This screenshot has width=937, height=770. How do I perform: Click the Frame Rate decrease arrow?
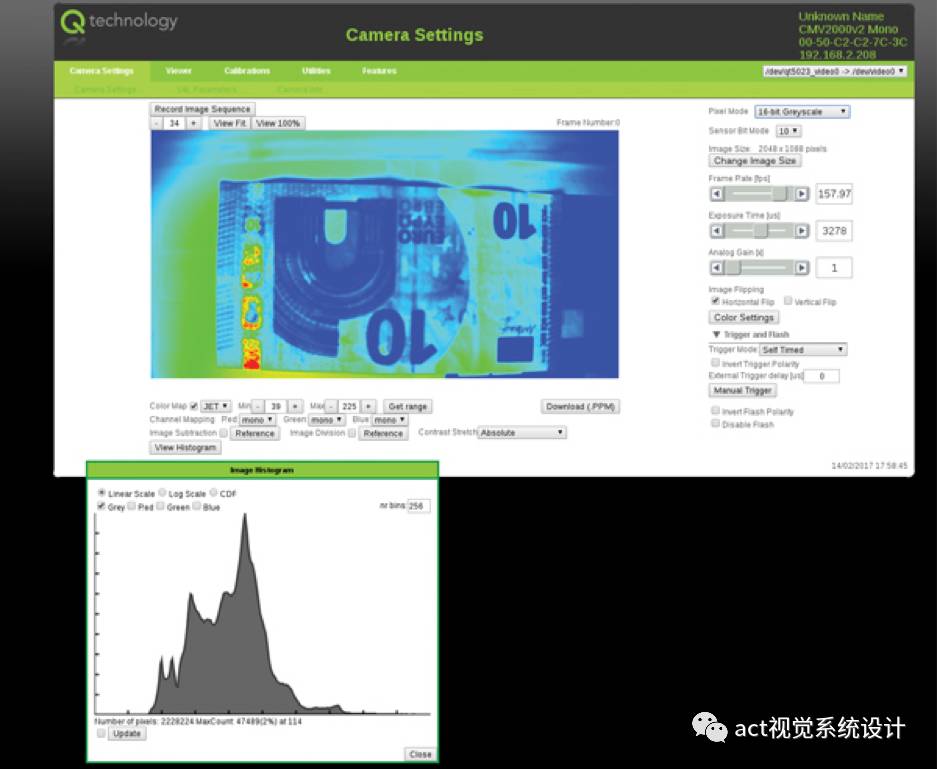(x=717, y=194)
